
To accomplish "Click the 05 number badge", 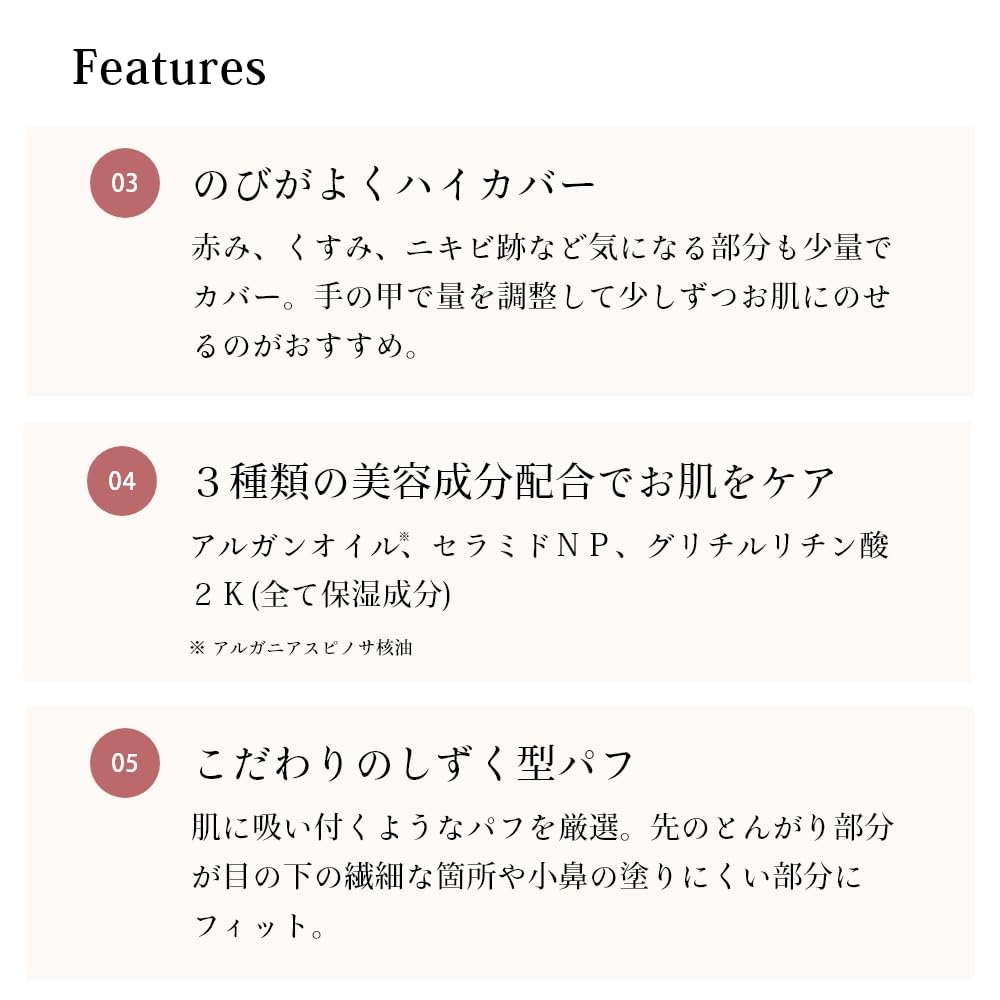I will (x=125, y=764).
